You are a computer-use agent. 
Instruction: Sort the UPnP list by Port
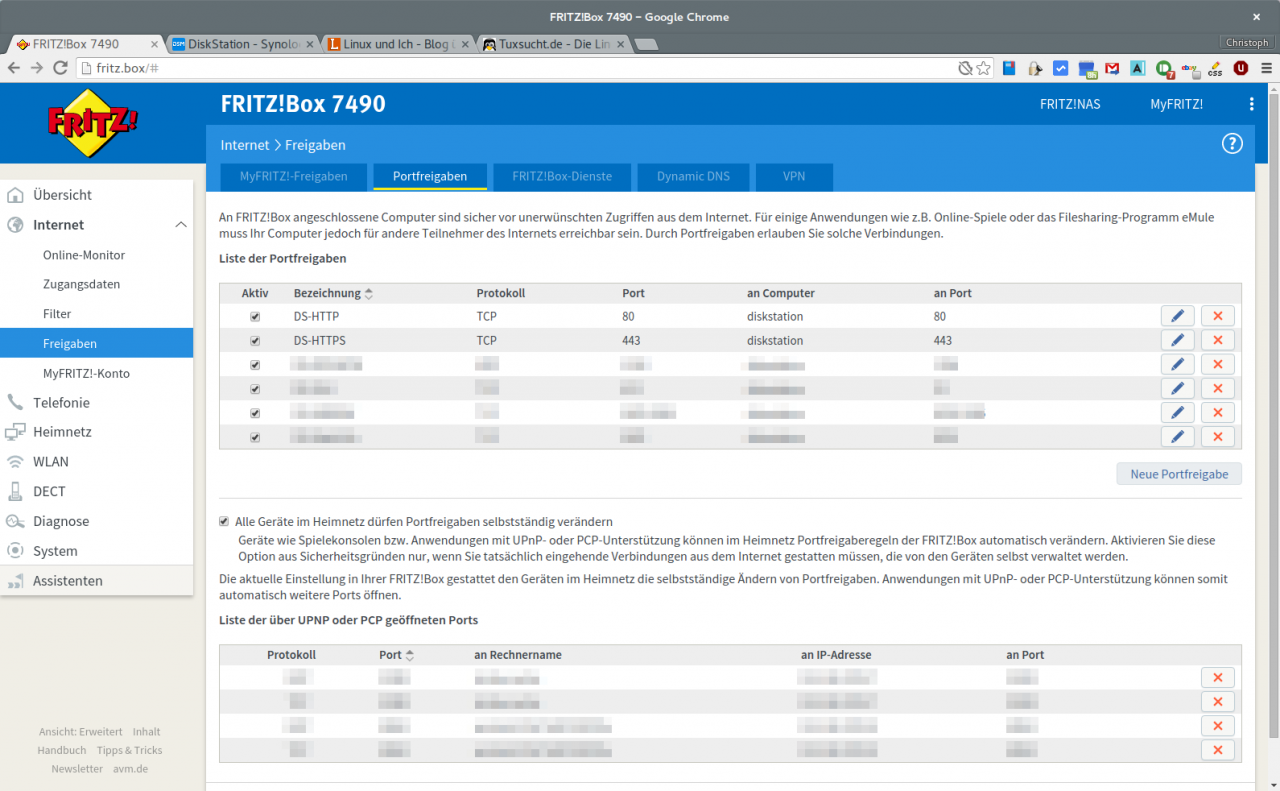396,655
